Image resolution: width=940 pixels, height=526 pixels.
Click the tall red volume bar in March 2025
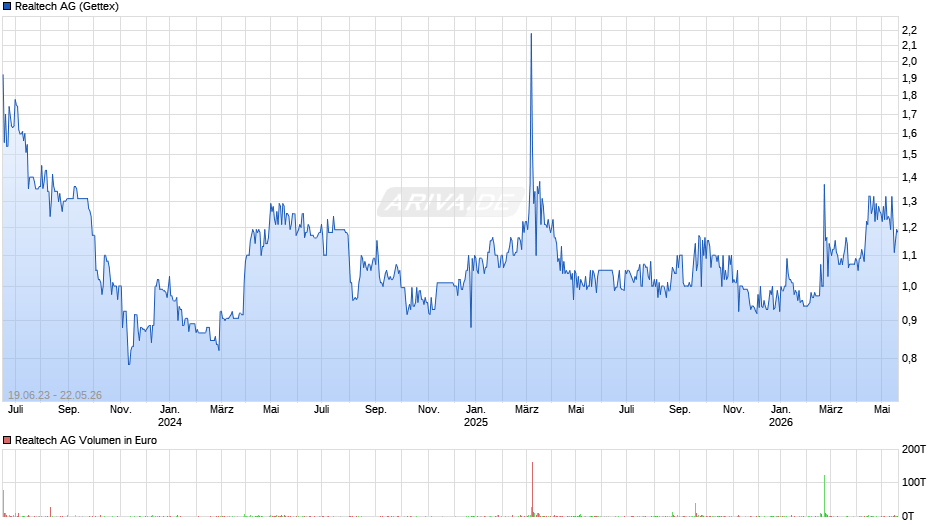tap(532, 489)
